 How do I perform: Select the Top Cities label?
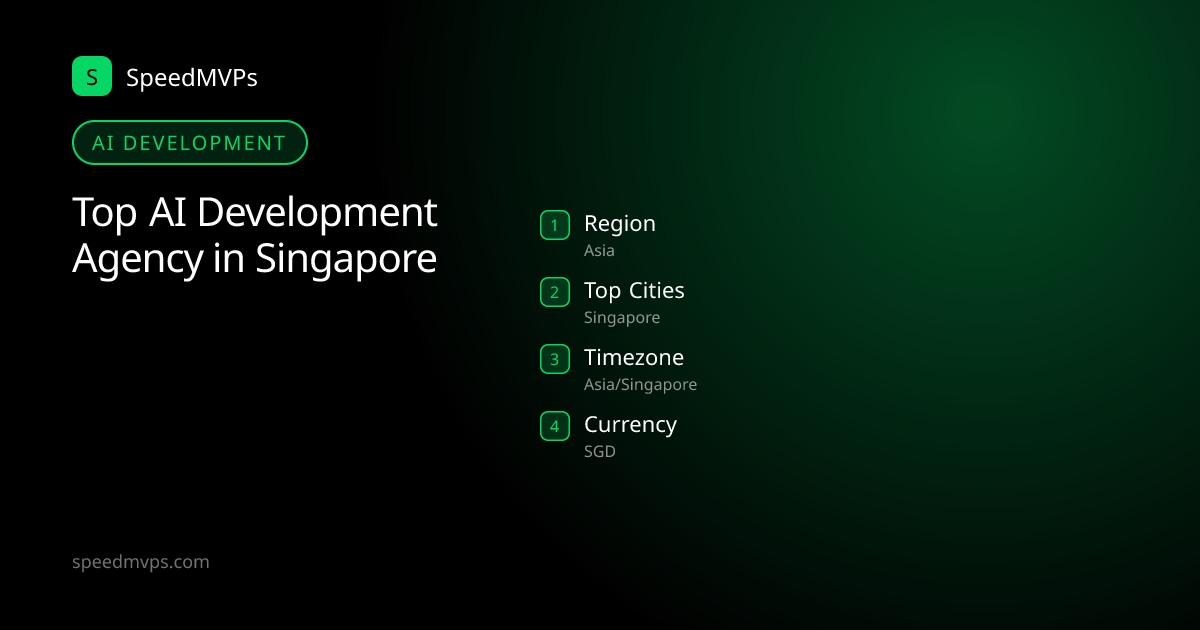(634, 291)
